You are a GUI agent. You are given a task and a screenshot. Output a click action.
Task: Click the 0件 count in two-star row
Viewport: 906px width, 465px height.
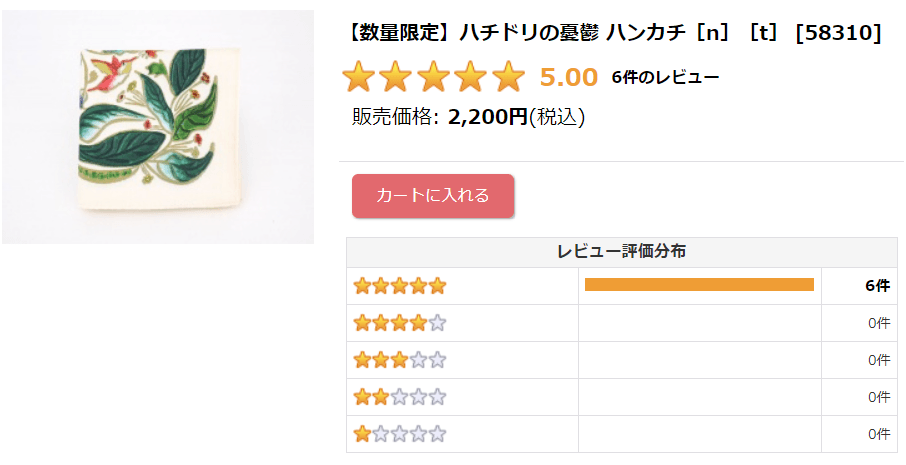[x=878, y=397]
